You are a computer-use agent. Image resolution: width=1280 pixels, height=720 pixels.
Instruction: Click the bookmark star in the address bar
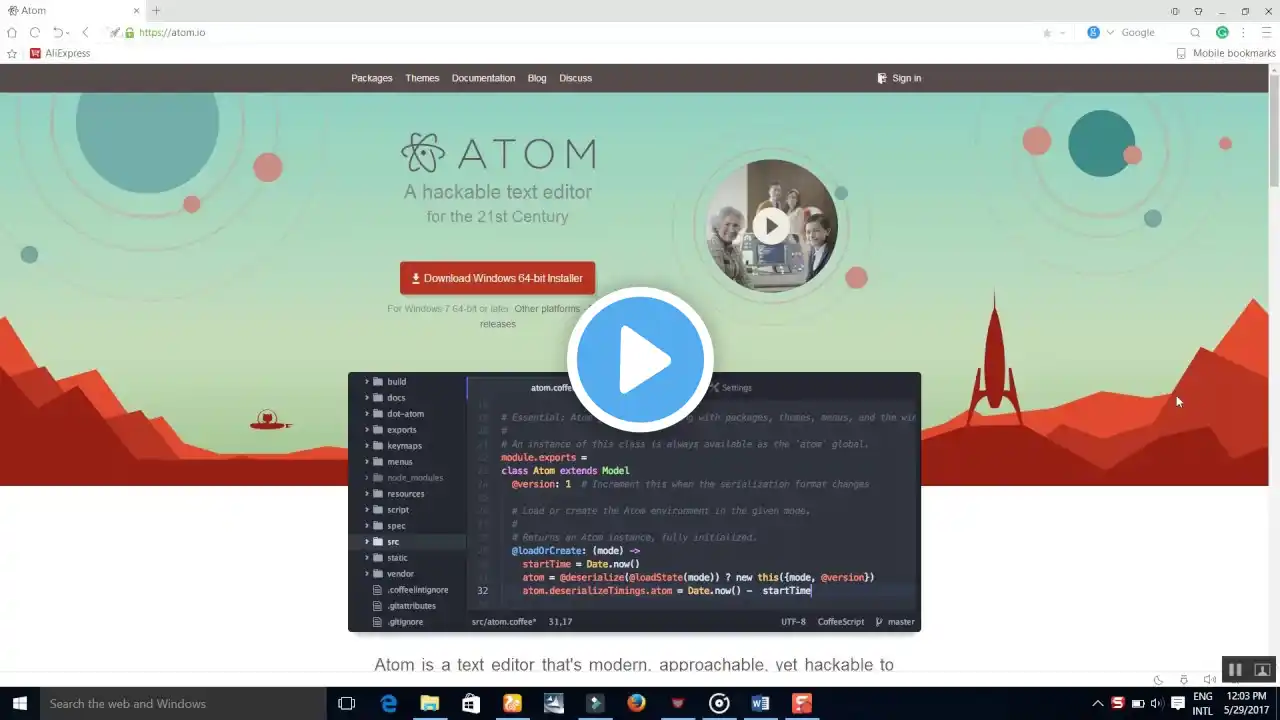pyautogui.click(x=1047, y=32)
